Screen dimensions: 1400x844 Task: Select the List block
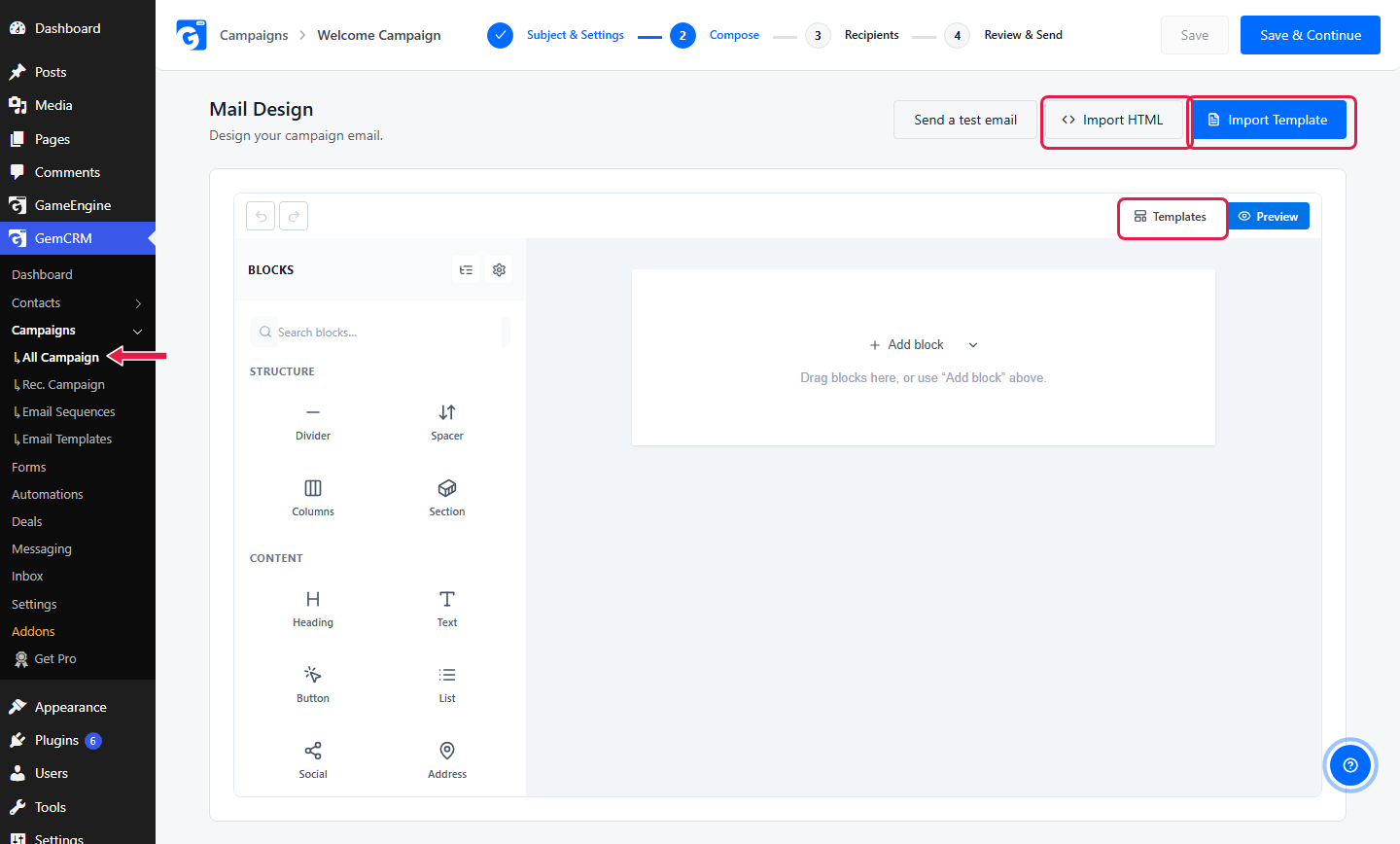447,685
